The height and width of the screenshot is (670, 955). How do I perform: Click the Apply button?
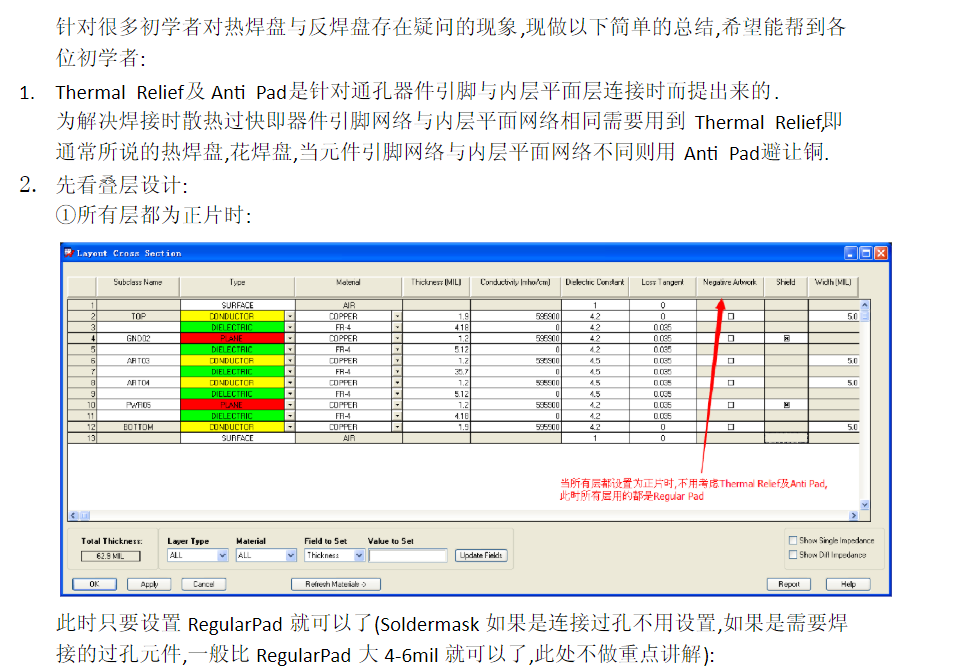pos(148,584)
